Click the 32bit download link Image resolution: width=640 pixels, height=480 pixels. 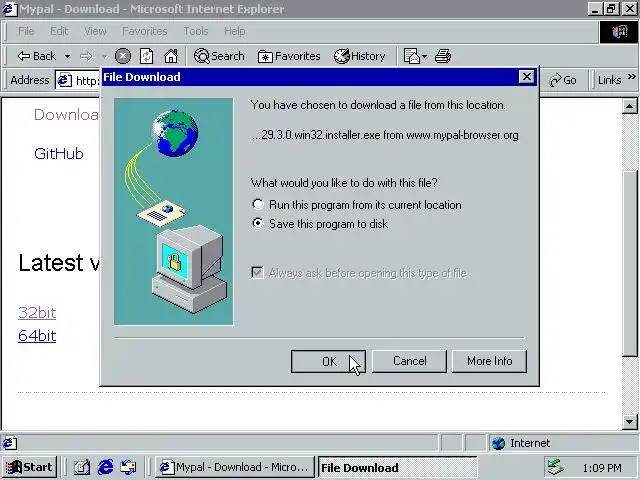[x=37, y=313]
